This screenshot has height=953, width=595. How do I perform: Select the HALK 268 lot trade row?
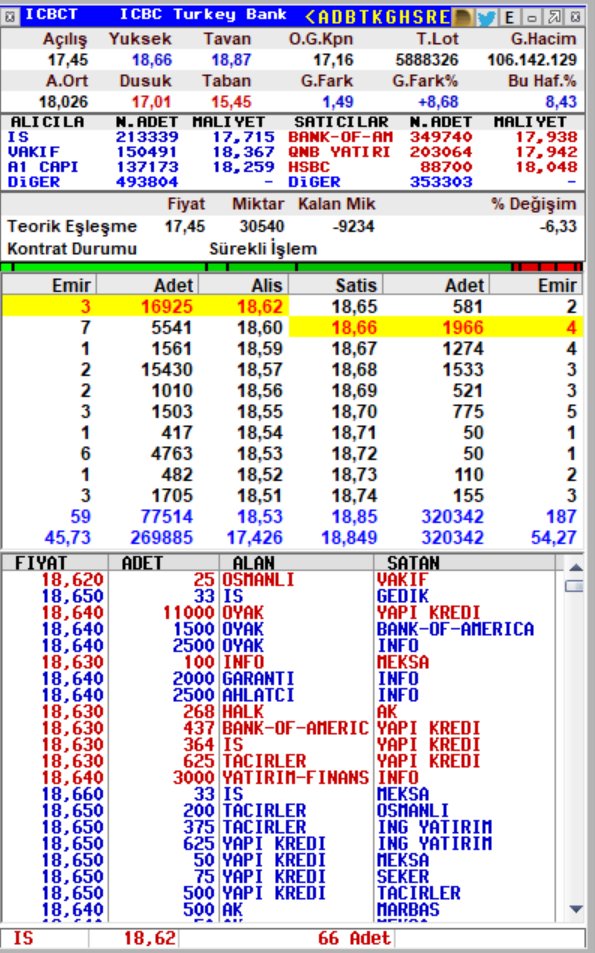(278, 711)
